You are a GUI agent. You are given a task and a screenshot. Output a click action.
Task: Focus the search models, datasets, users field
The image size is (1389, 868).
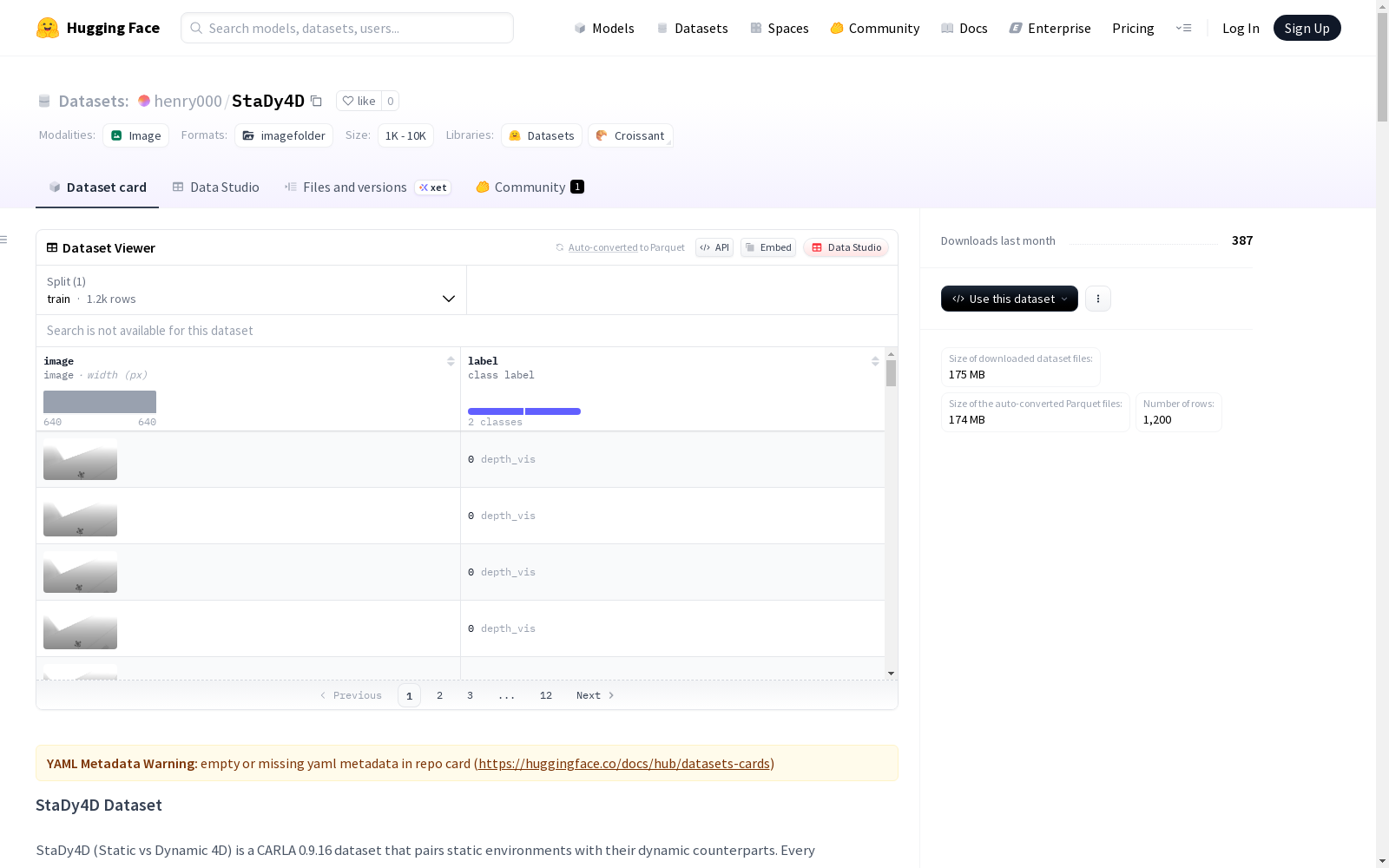click(x=347, y=28)
